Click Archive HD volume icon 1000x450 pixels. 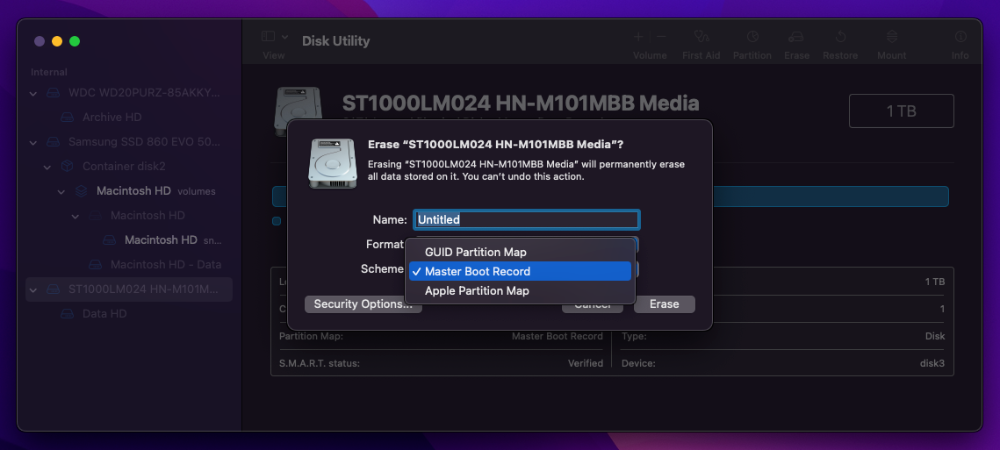[67, 117]
